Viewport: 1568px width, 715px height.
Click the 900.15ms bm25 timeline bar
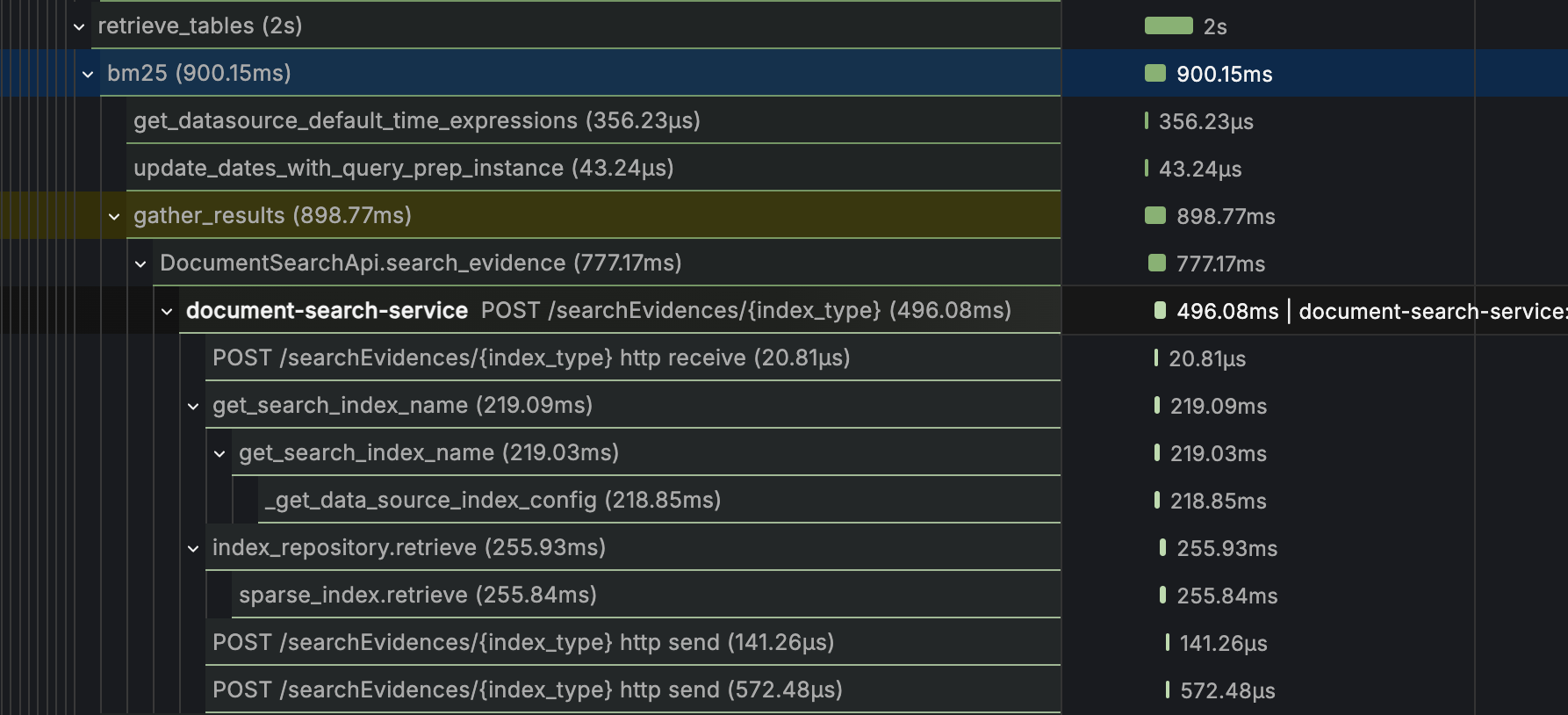(x=1155, y=74)
